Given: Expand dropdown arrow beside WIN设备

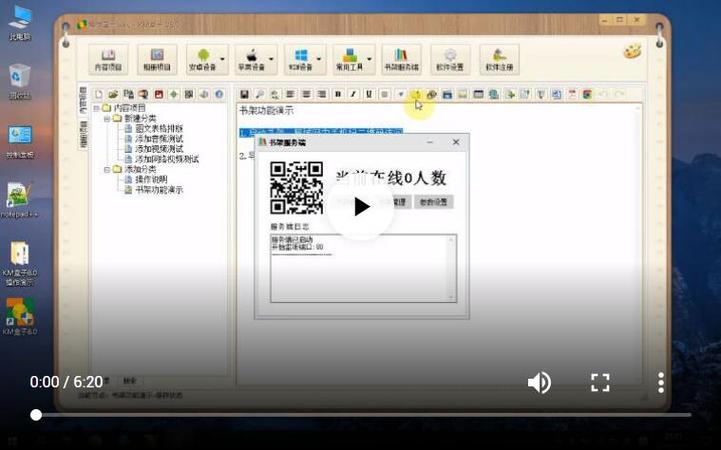Looking at the screenshot, I should click(x=320, y=59).
